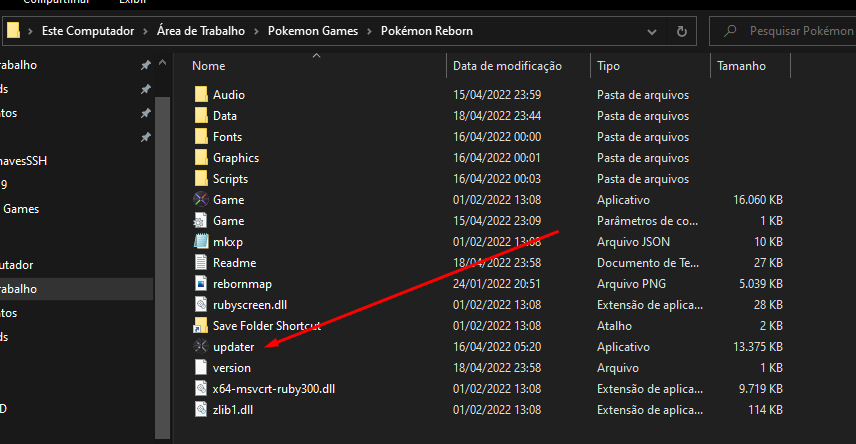Screen dimensions: 856x444
Task: Select the x64-msvcrt-ruby300.dll file icon
Action: pyautogui.click(x=201, y=388)
